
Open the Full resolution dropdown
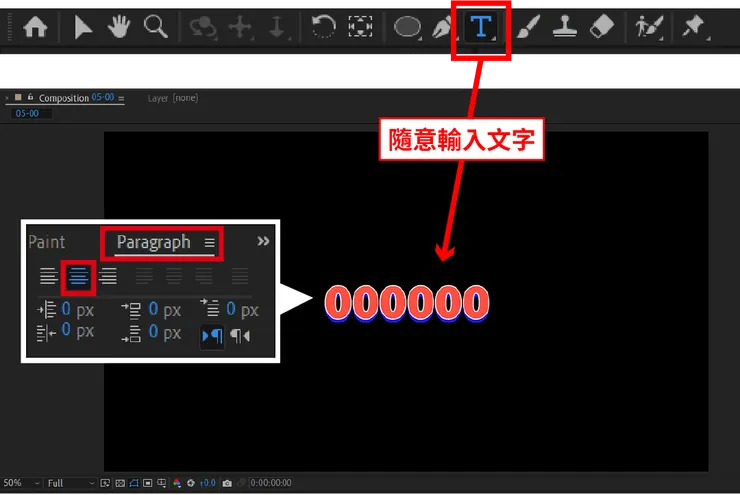[71, 483]
